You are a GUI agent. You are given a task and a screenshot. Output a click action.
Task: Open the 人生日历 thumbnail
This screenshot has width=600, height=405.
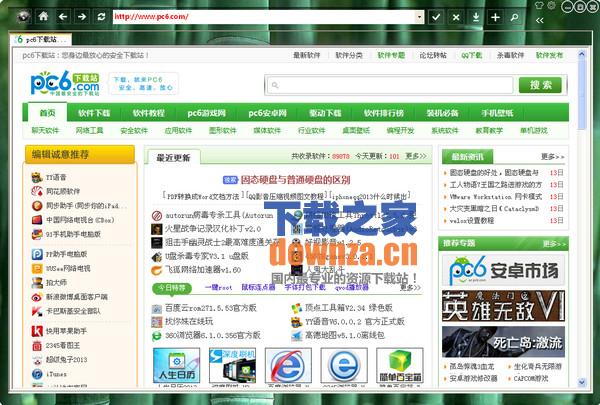[x=176, y=365]
